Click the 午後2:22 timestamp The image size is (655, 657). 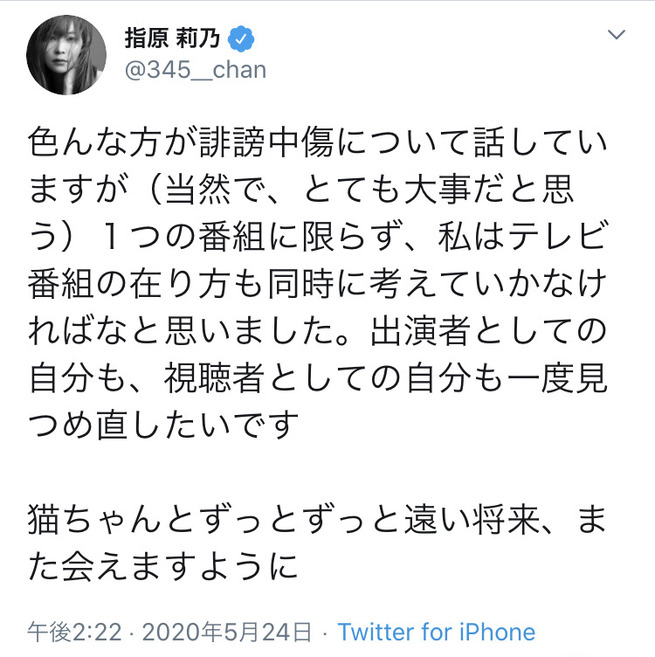tap(75, 631)
